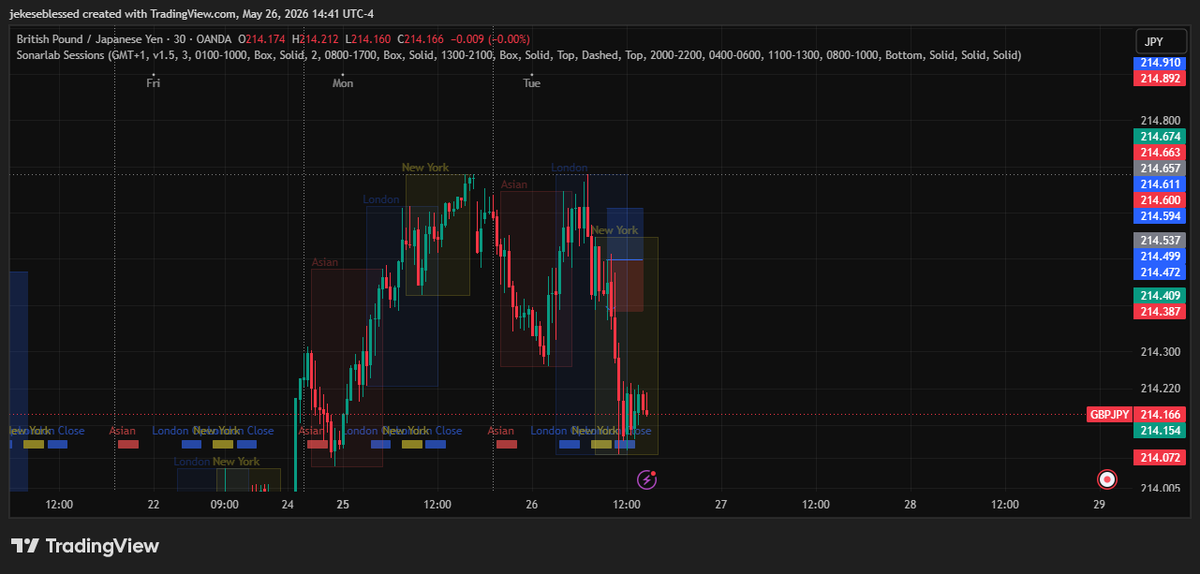
Task: Click 09:00 on the time axis
Action: (224, 505)
